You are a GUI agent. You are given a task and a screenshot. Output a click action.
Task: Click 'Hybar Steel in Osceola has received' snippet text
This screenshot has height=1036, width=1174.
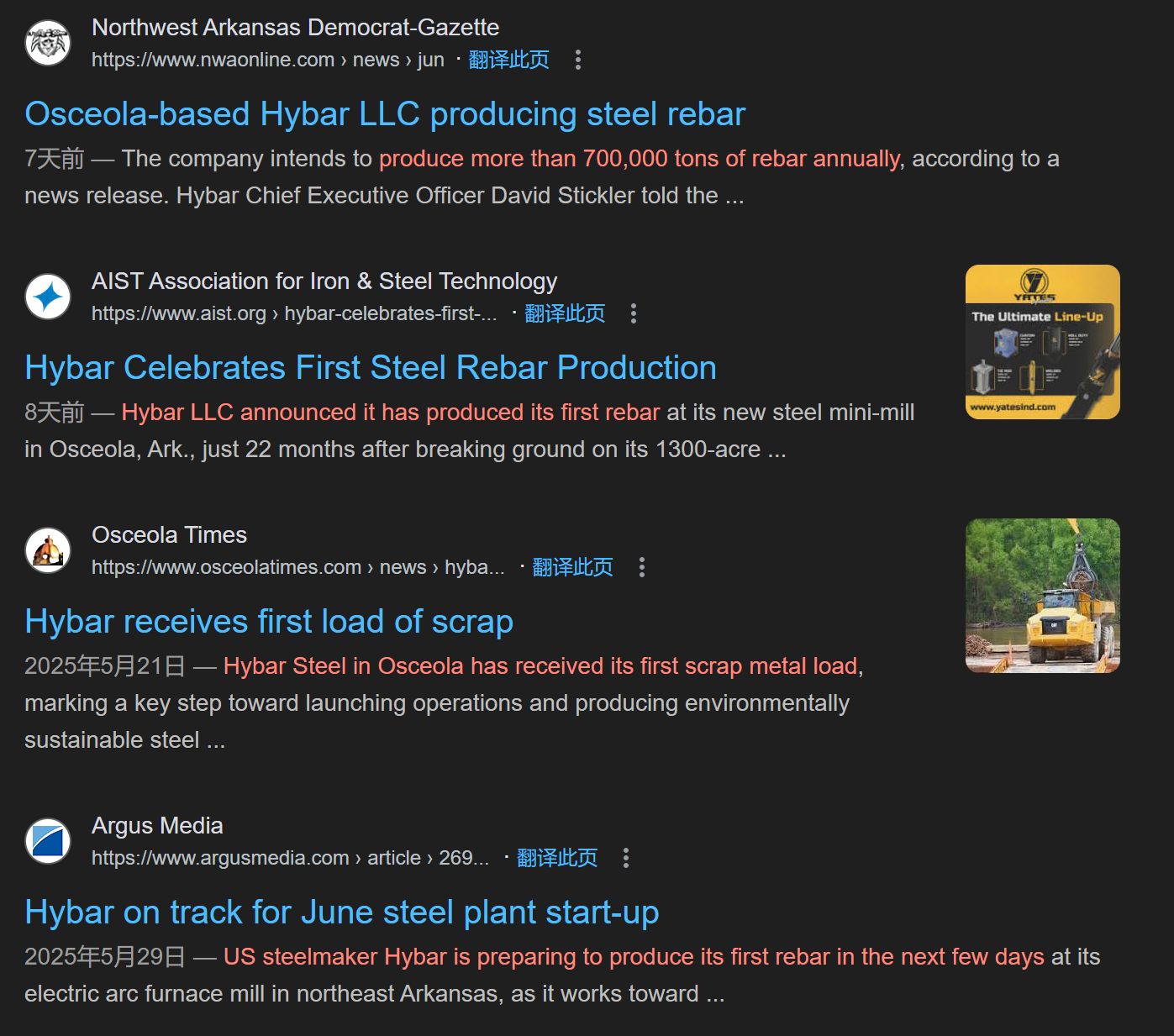pos(543,666)
